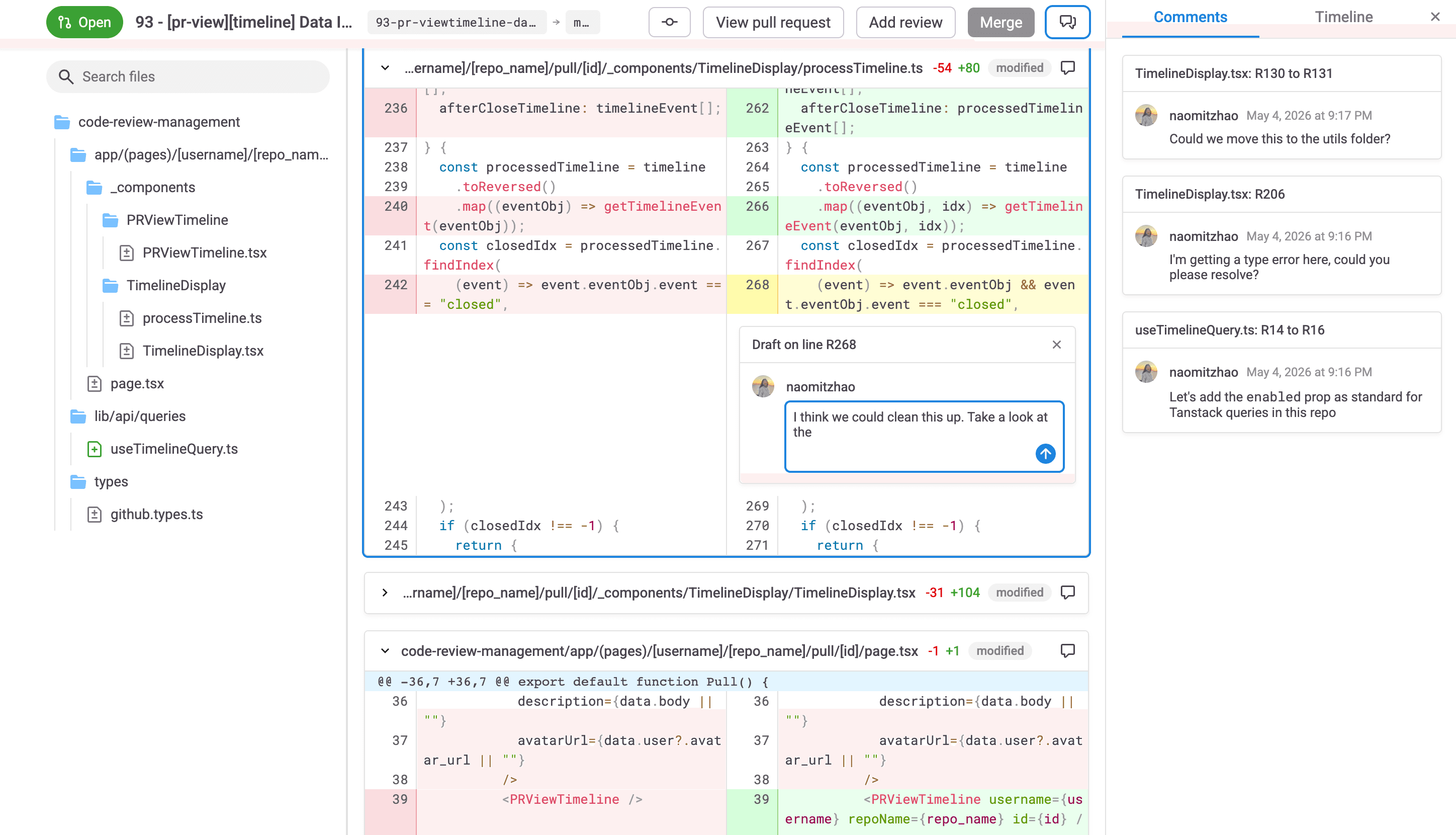The width and height of the screenshot is (1456, 835).
Task: Toggle the _components folder
Action: coord(140,188)
